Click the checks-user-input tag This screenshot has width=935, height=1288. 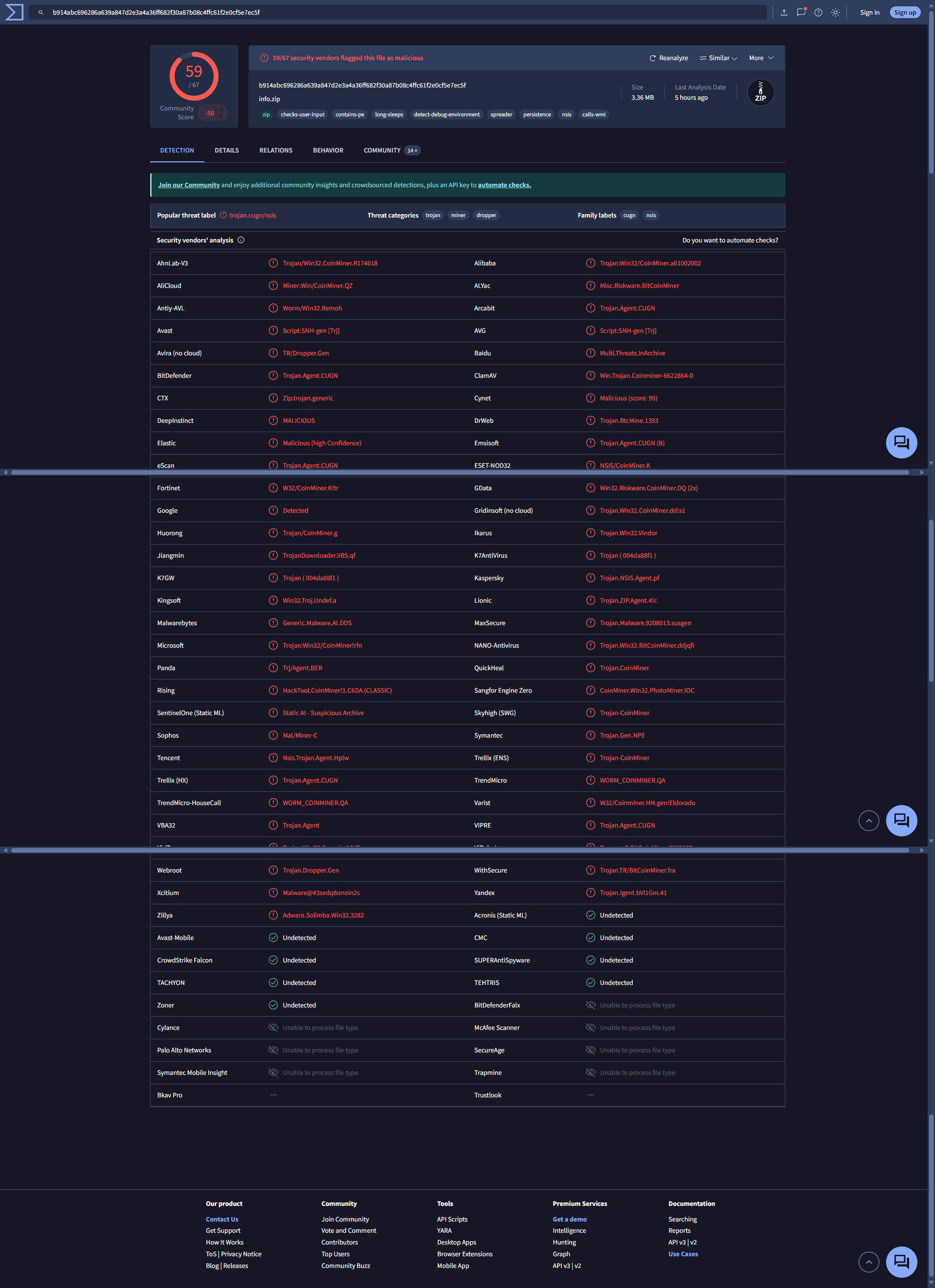(302, 115)
